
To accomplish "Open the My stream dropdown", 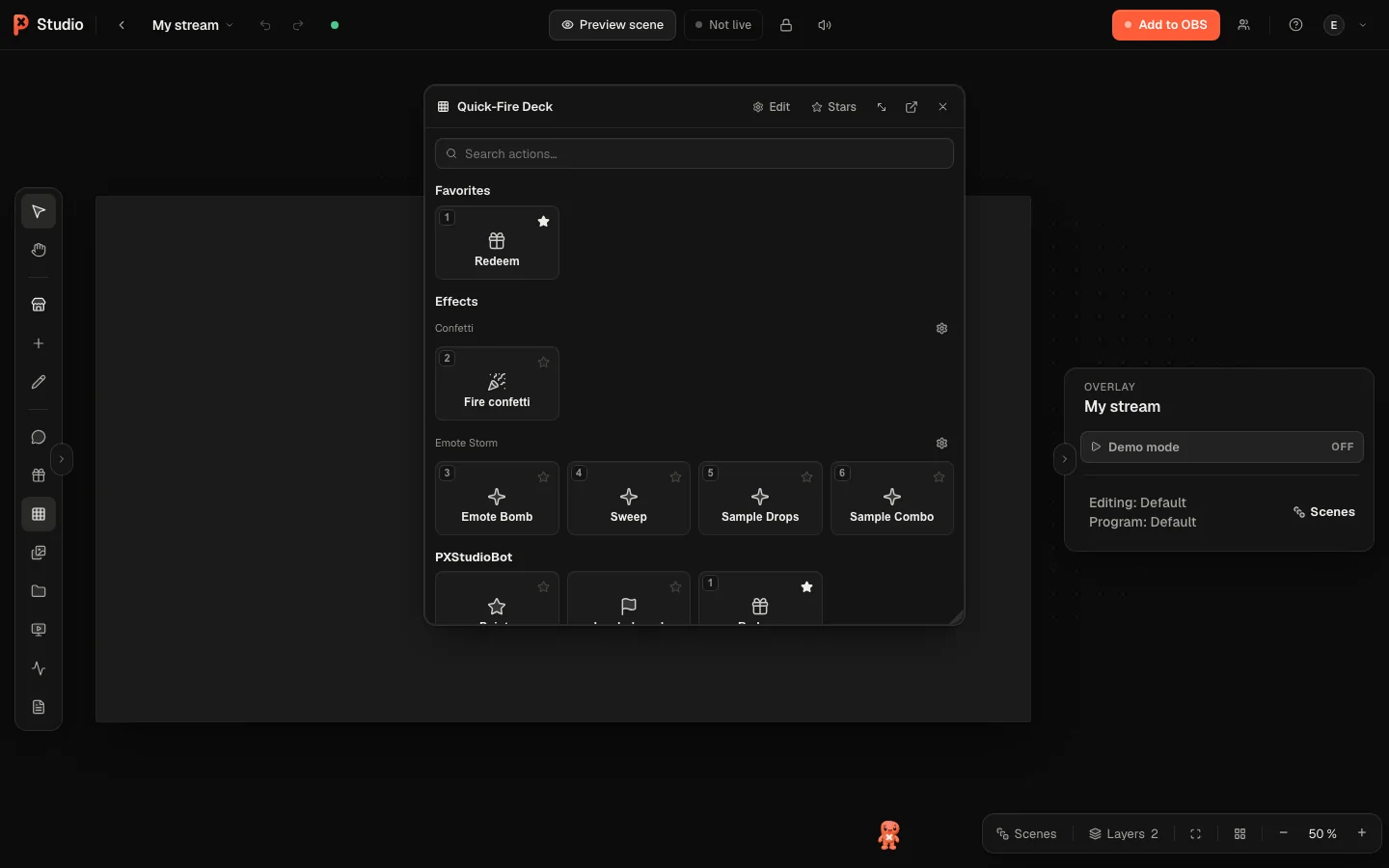I will (193, 25).
